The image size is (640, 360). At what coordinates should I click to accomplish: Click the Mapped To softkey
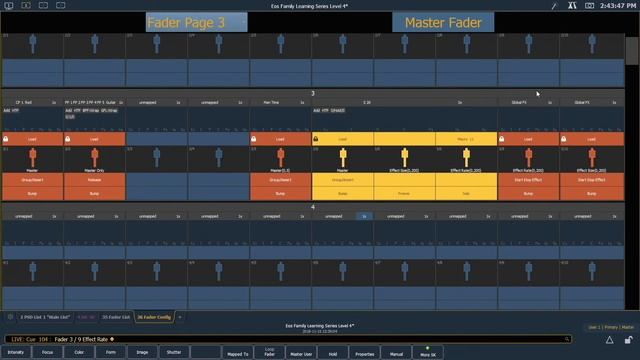pos(238,353)
